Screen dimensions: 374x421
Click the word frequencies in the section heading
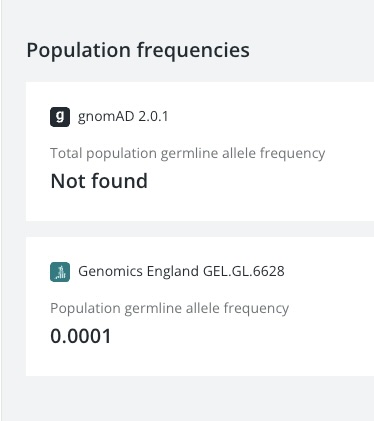(x=193, y=51)
